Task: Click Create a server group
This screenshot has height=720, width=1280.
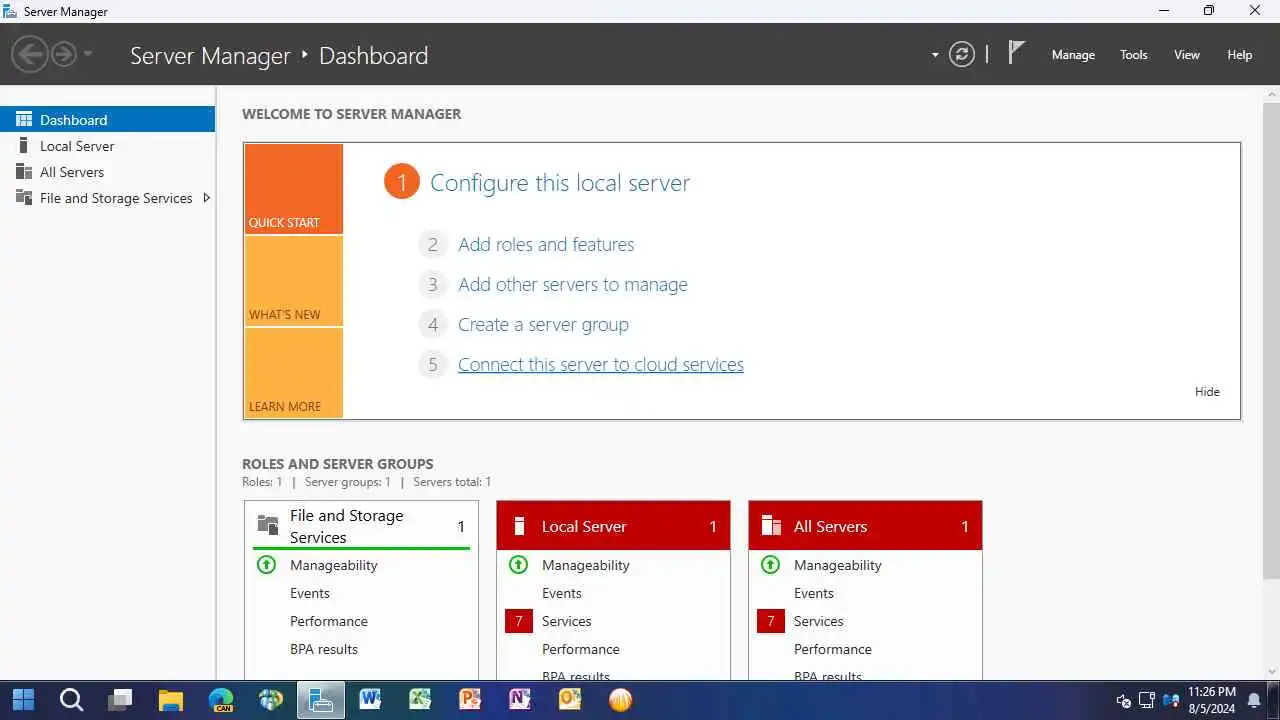Action: 543,324
